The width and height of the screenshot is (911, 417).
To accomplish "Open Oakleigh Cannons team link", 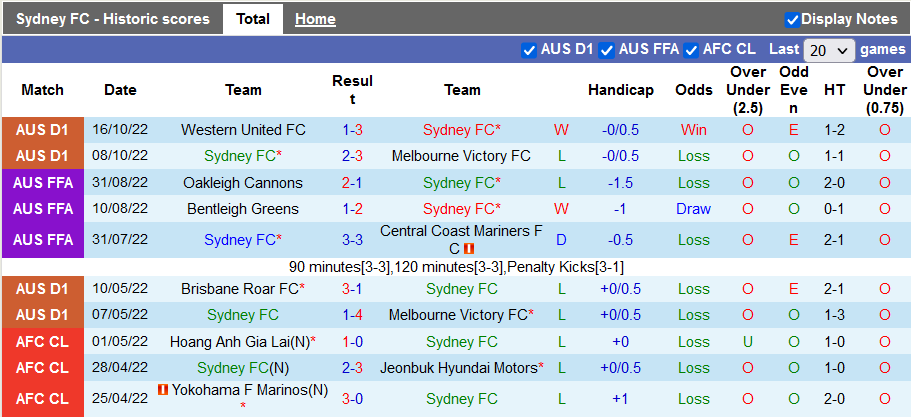I will tap(243, 183).
